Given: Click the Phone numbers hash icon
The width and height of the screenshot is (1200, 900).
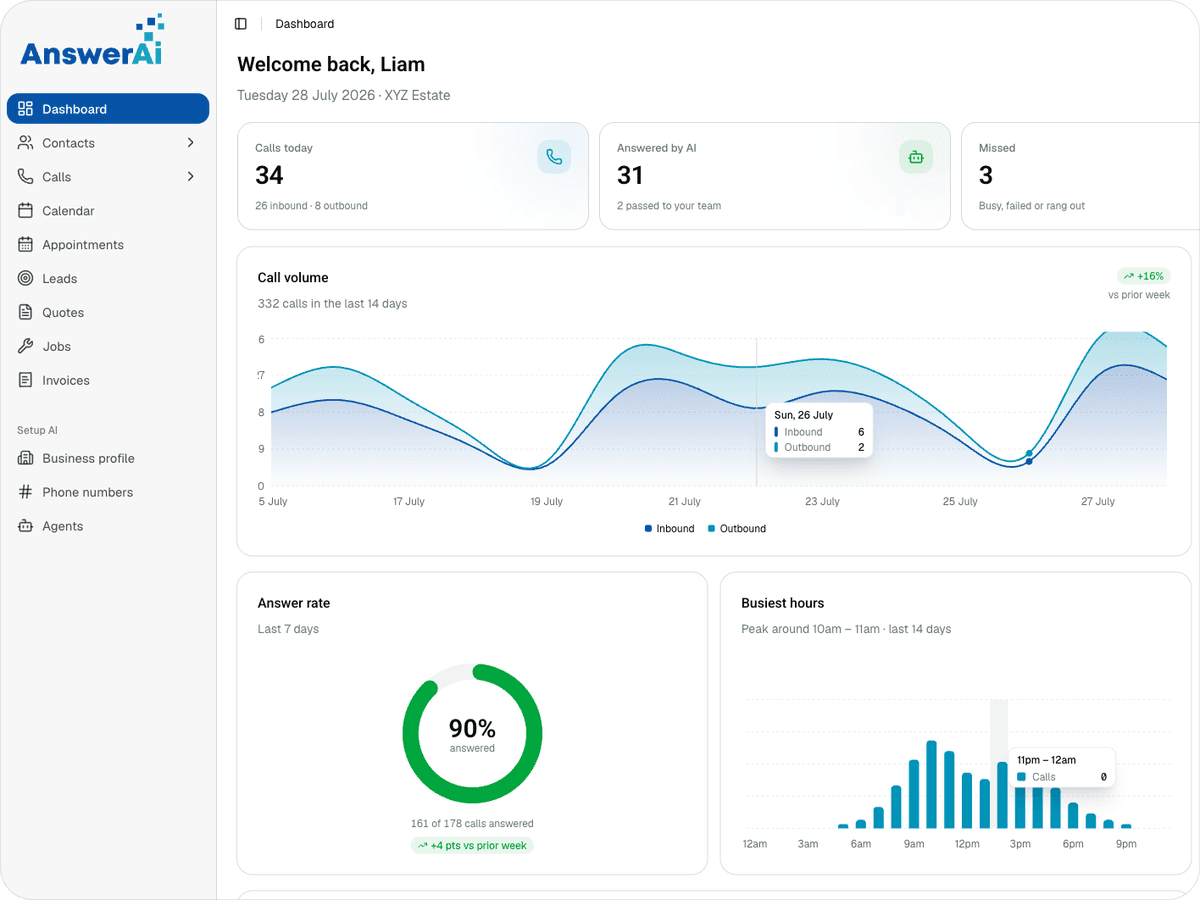Looking at the screenshot, I should 25,493.
